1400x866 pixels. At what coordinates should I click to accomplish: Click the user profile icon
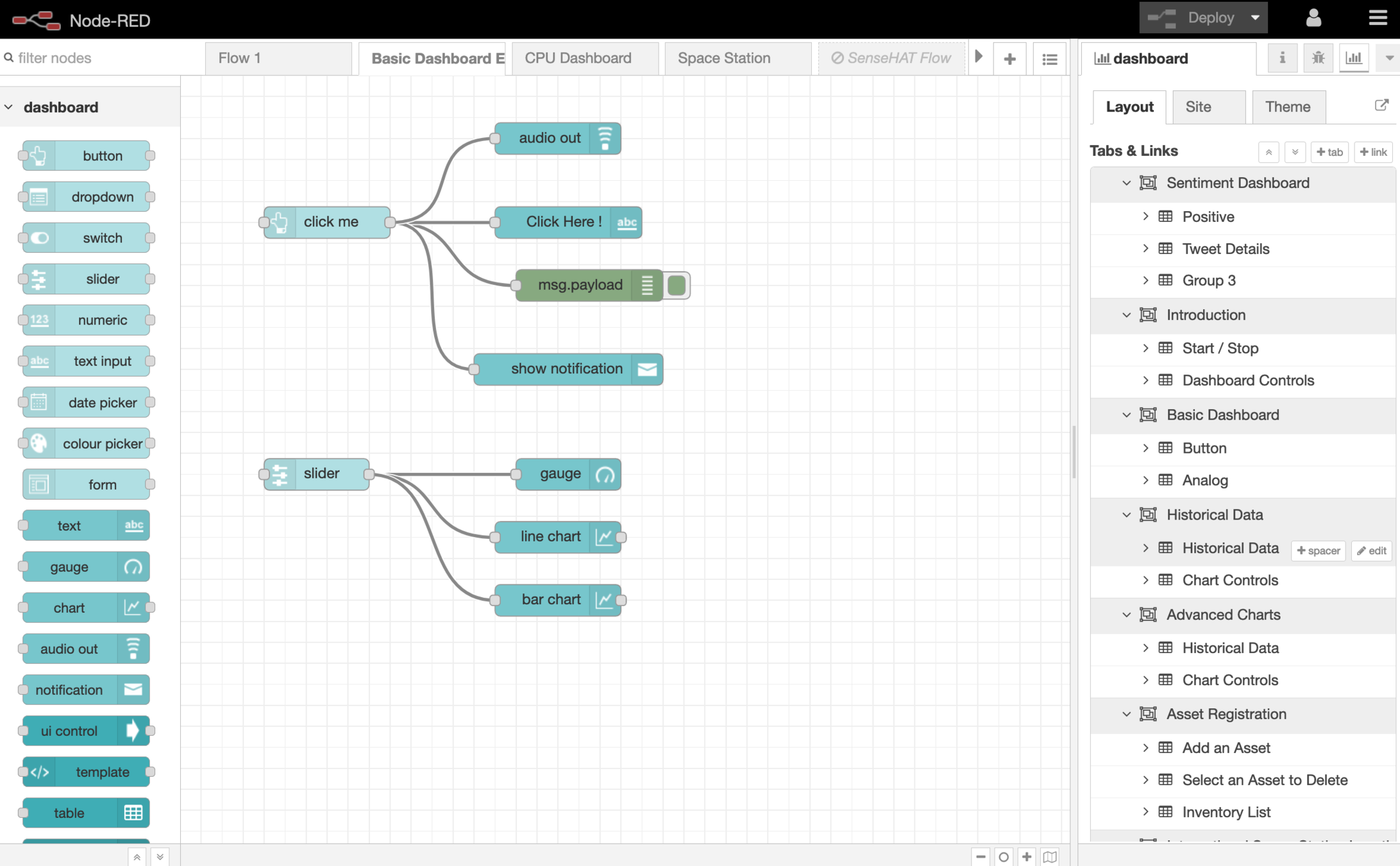click(x=1313, y=18)
